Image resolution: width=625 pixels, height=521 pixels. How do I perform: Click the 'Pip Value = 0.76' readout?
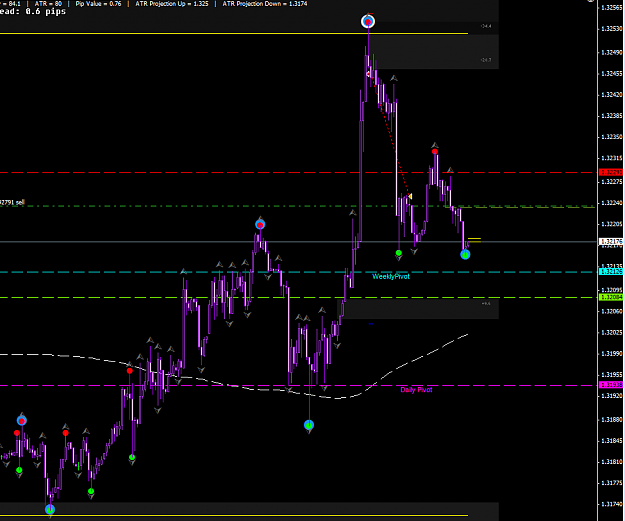[98, 4]
